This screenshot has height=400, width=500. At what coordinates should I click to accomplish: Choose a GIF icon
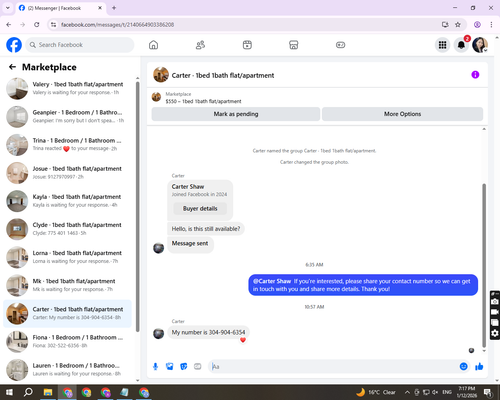pyautogui.click(x=198, y=367)
